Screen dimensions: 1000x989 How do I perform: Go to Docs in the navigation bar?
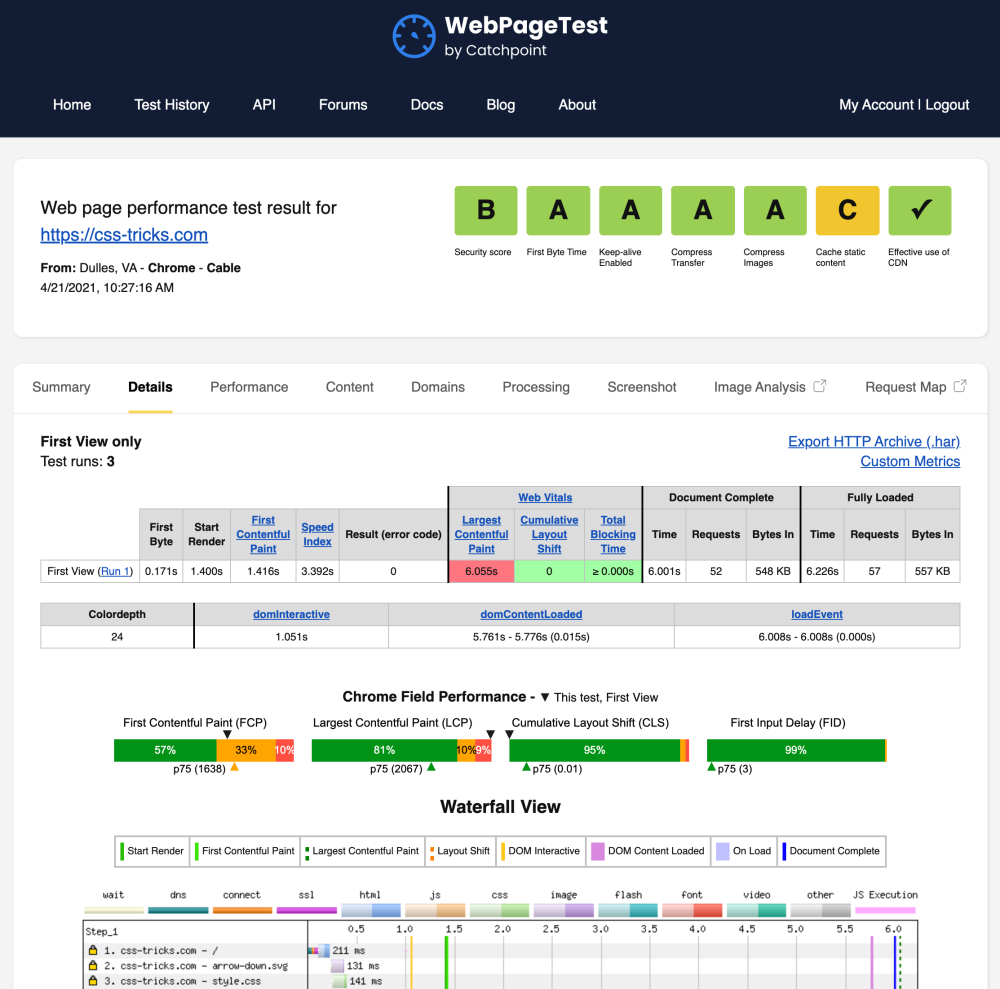[x=427, y=105]
